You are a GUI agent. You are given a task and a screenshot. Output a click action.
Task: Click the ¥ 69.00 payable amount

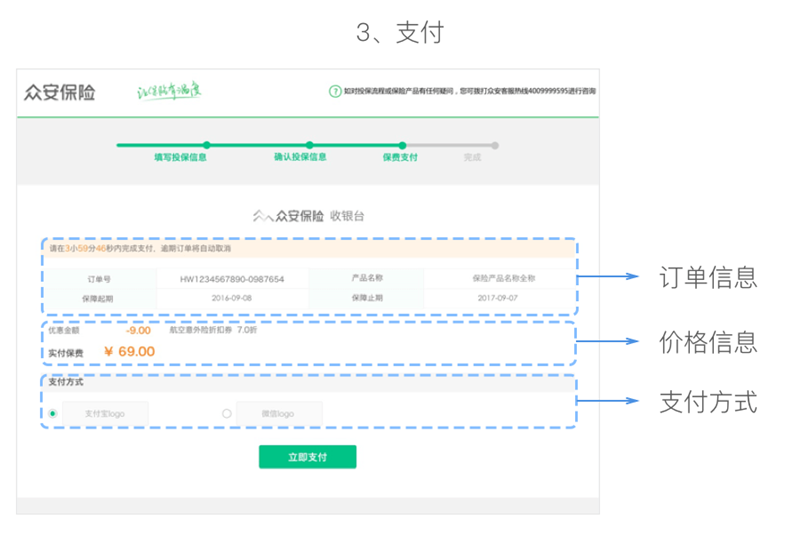tap(129, 351)
